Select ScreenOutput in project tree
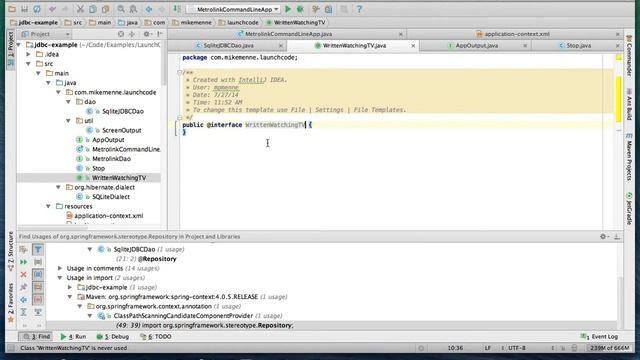Viewport: 640px width, 360px height. (121, 130)
